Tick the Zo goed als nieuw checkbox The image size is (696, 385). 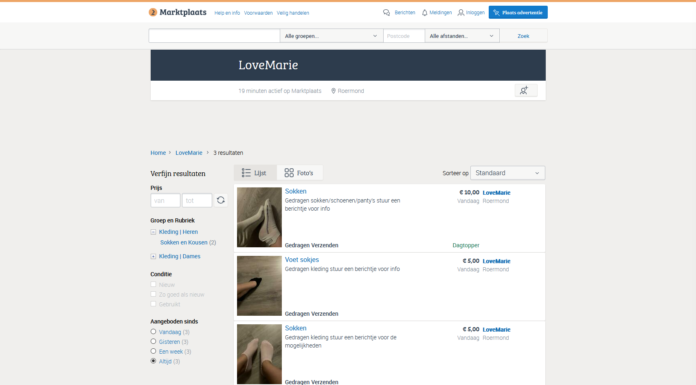(153, 294)
